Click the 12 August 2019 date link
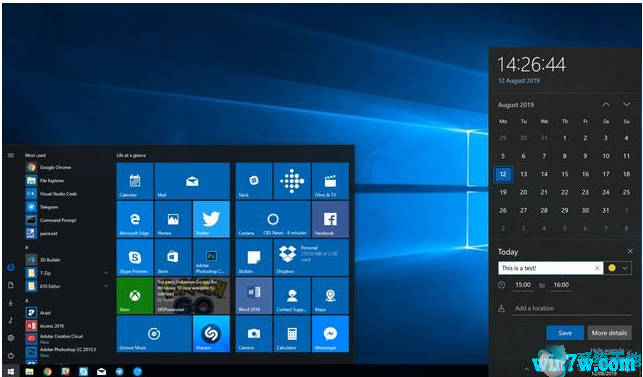 [x=519, y=81]
